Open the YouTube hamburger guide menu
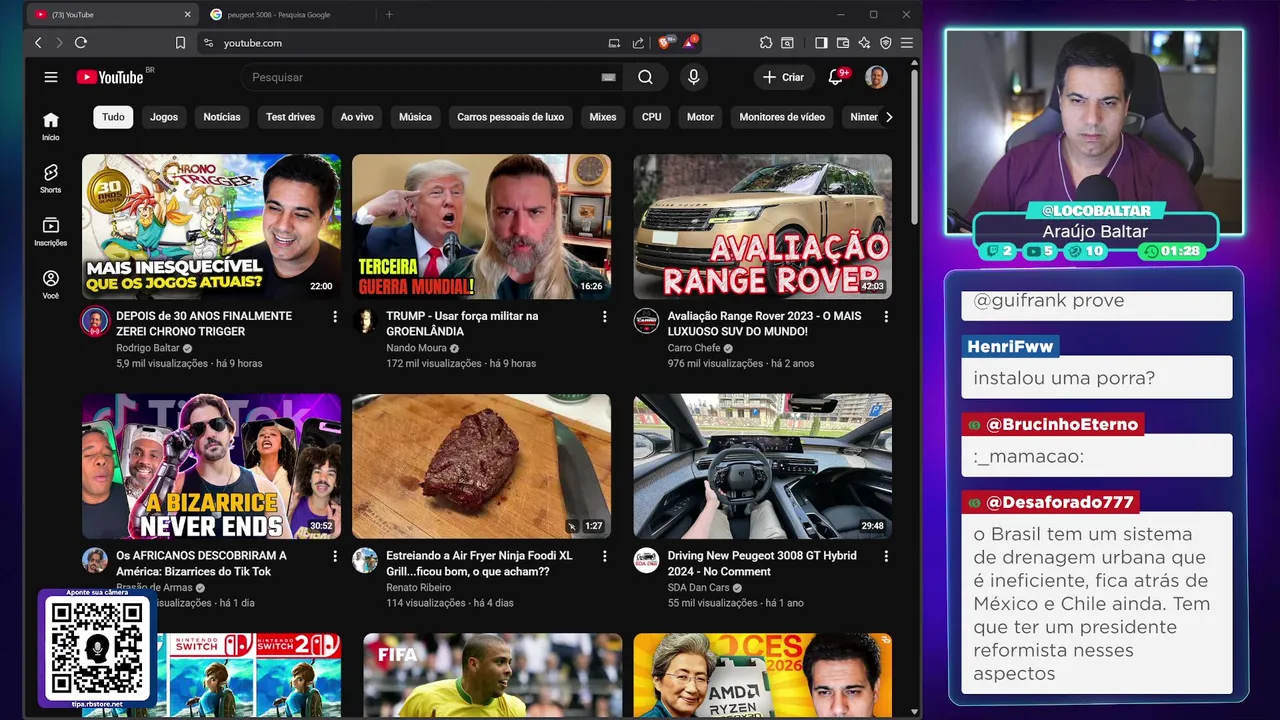Image resolution: width=1280 pixels, height=720 pixels. click(x=51, y=77)
